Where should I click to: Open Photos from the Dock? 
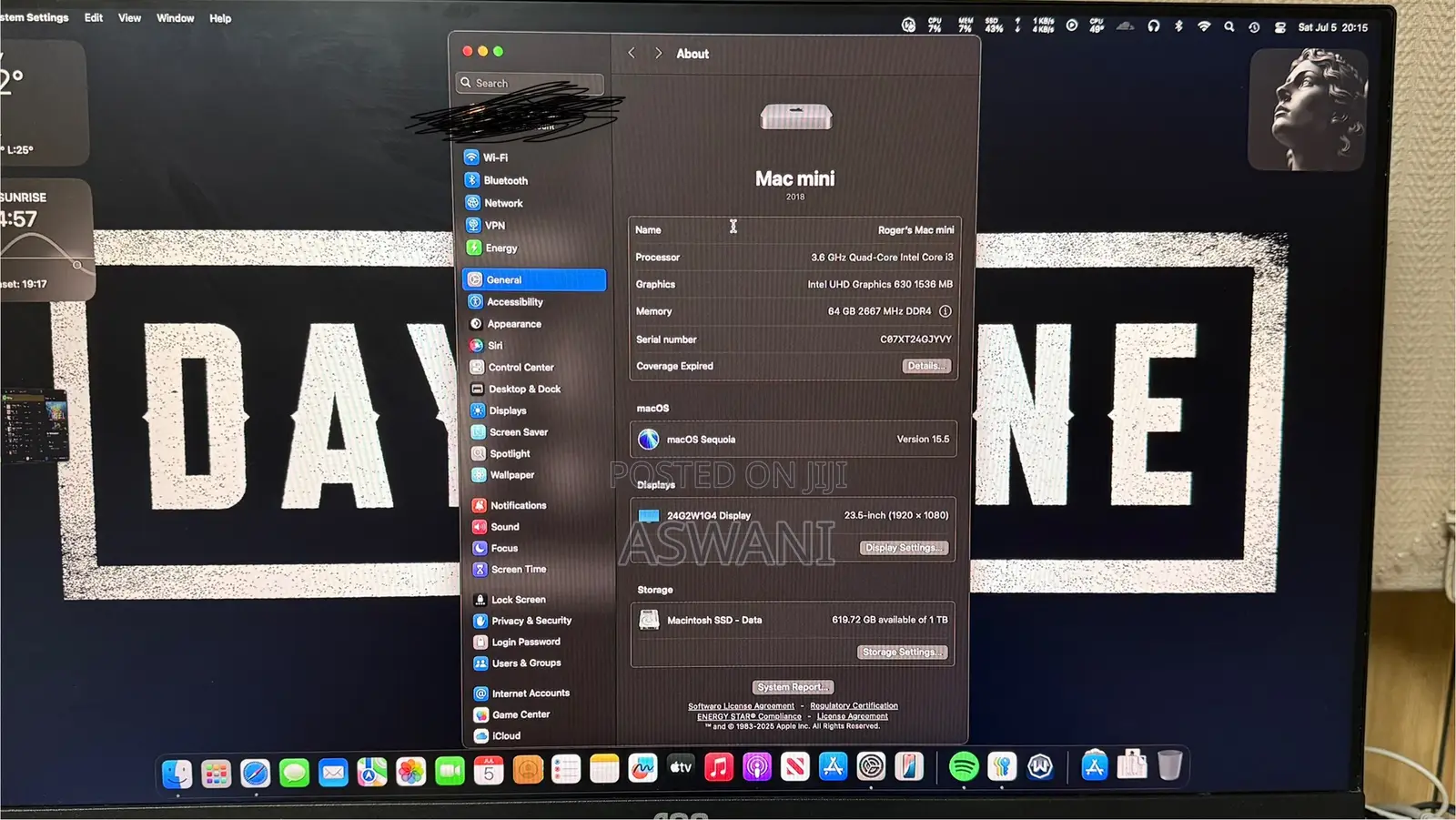[410, 772]
